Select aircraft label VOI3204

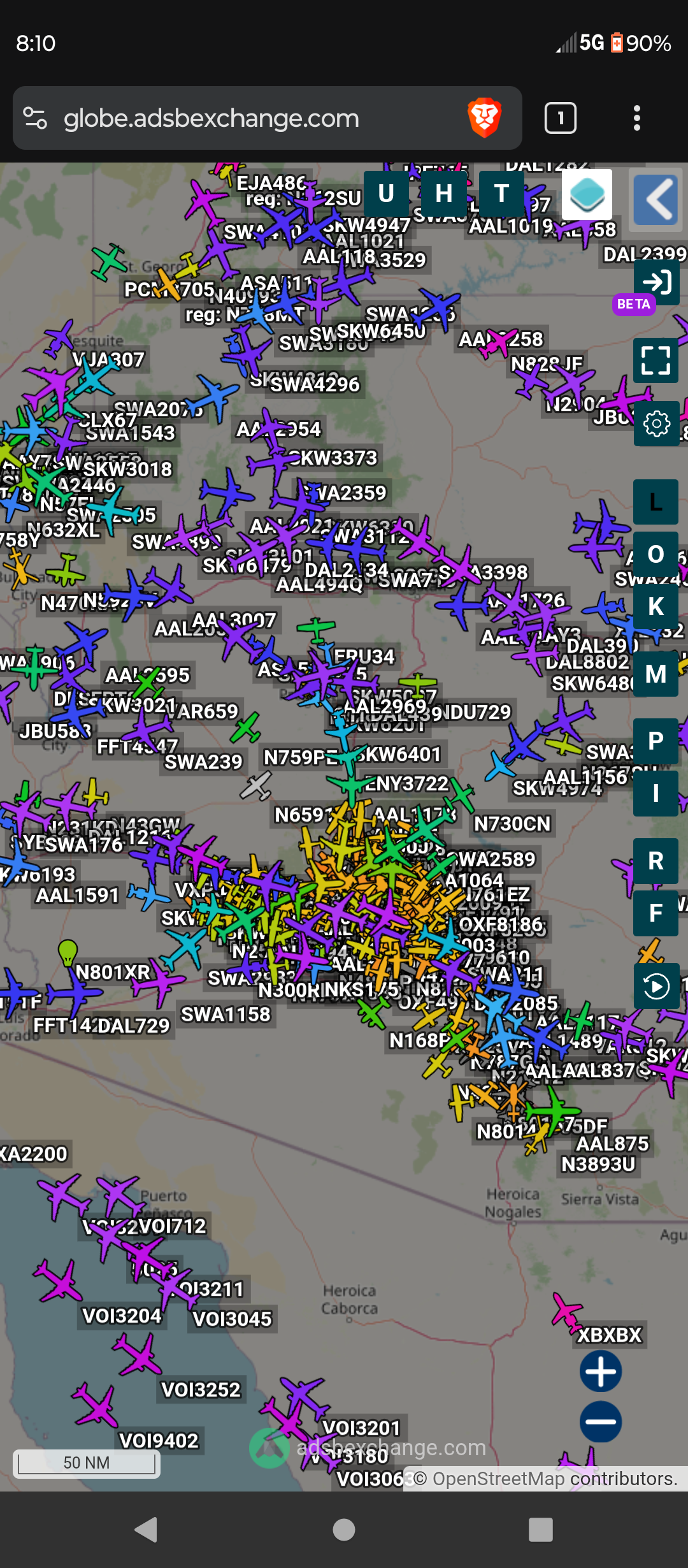coord(122,1316)
